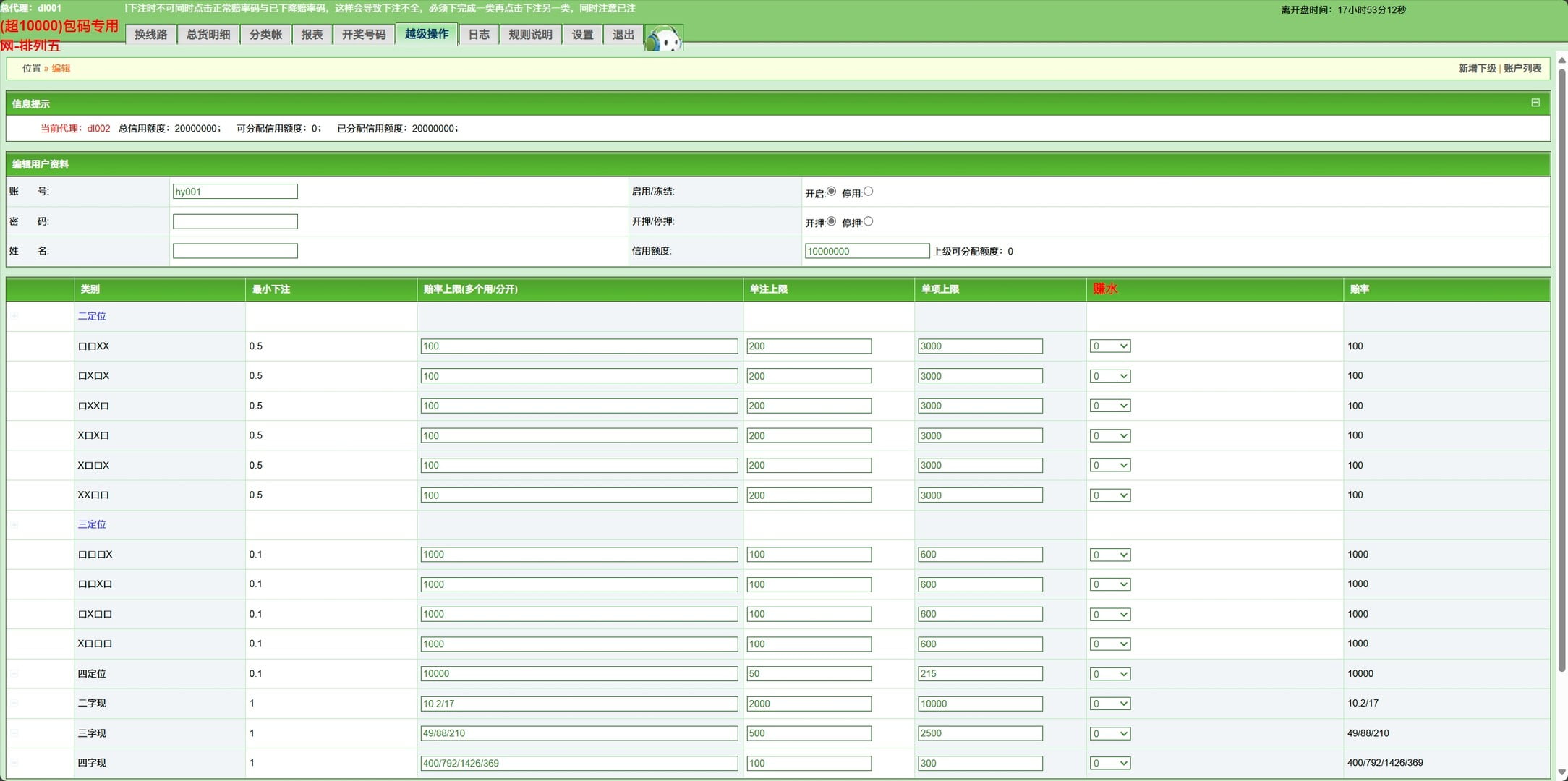The height and width of the screenshot is (781, 1568).
Task: Switch to the 报表 tab
Action: click(x=312, y=34)
